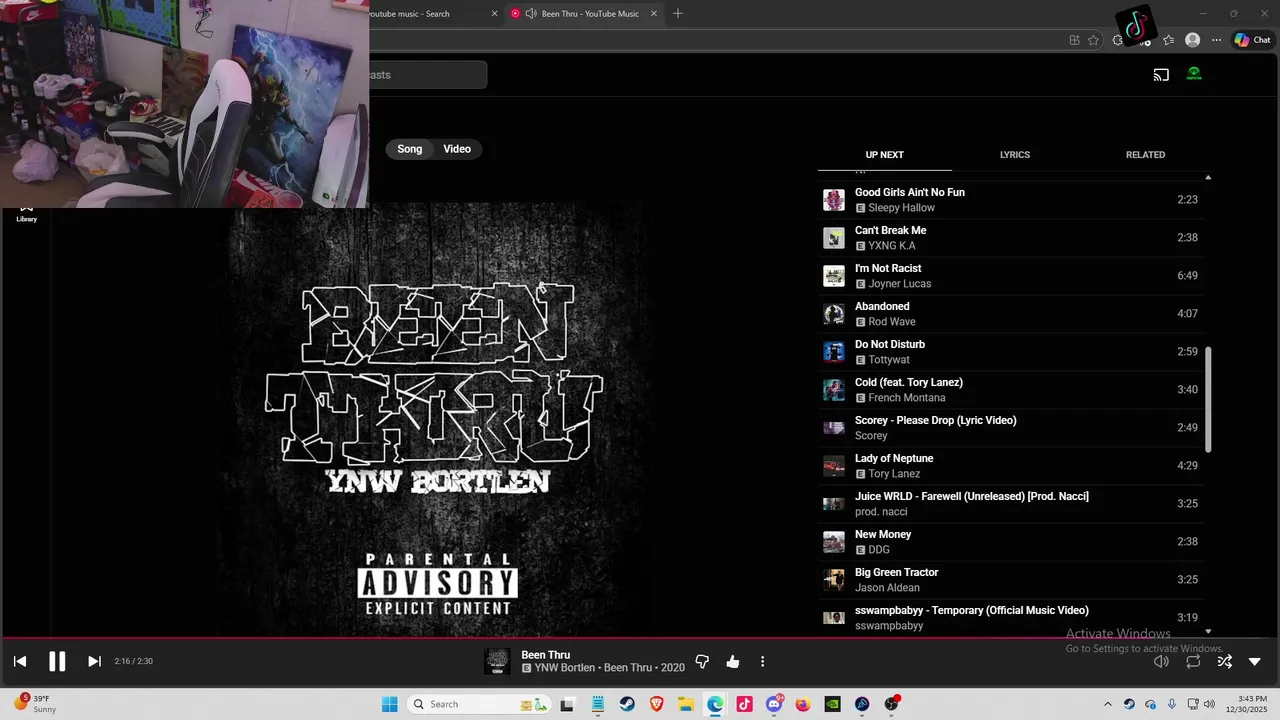Open the RELATED tab
Viewport: 1280px width, 720px height.
pos(1145,155)
